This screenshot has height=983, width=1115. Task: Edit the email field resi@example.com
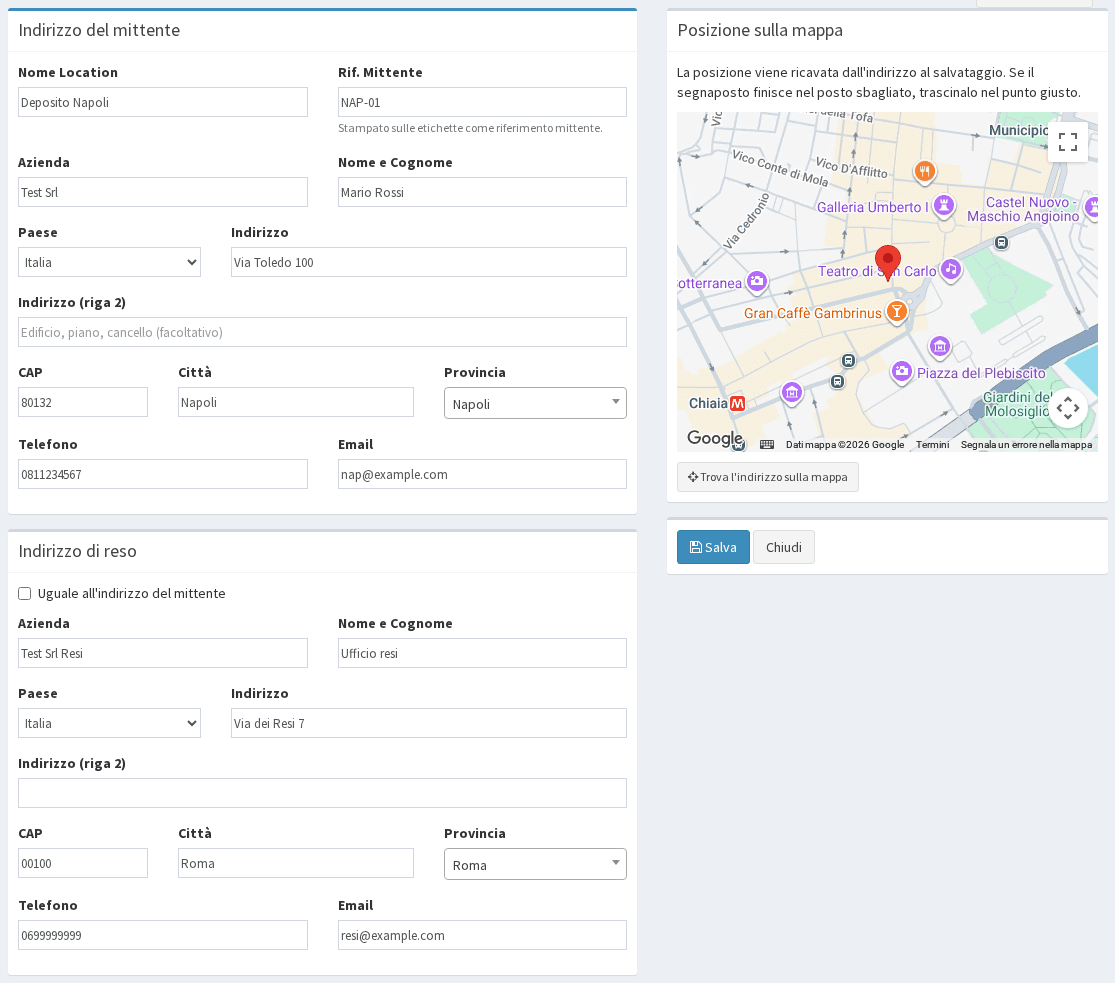point(482,935)
